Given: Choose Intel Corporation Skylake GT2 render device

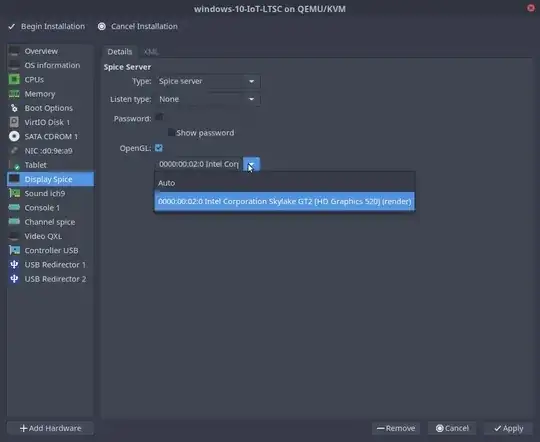Looking at the screenshot, I should coord(284,201).
